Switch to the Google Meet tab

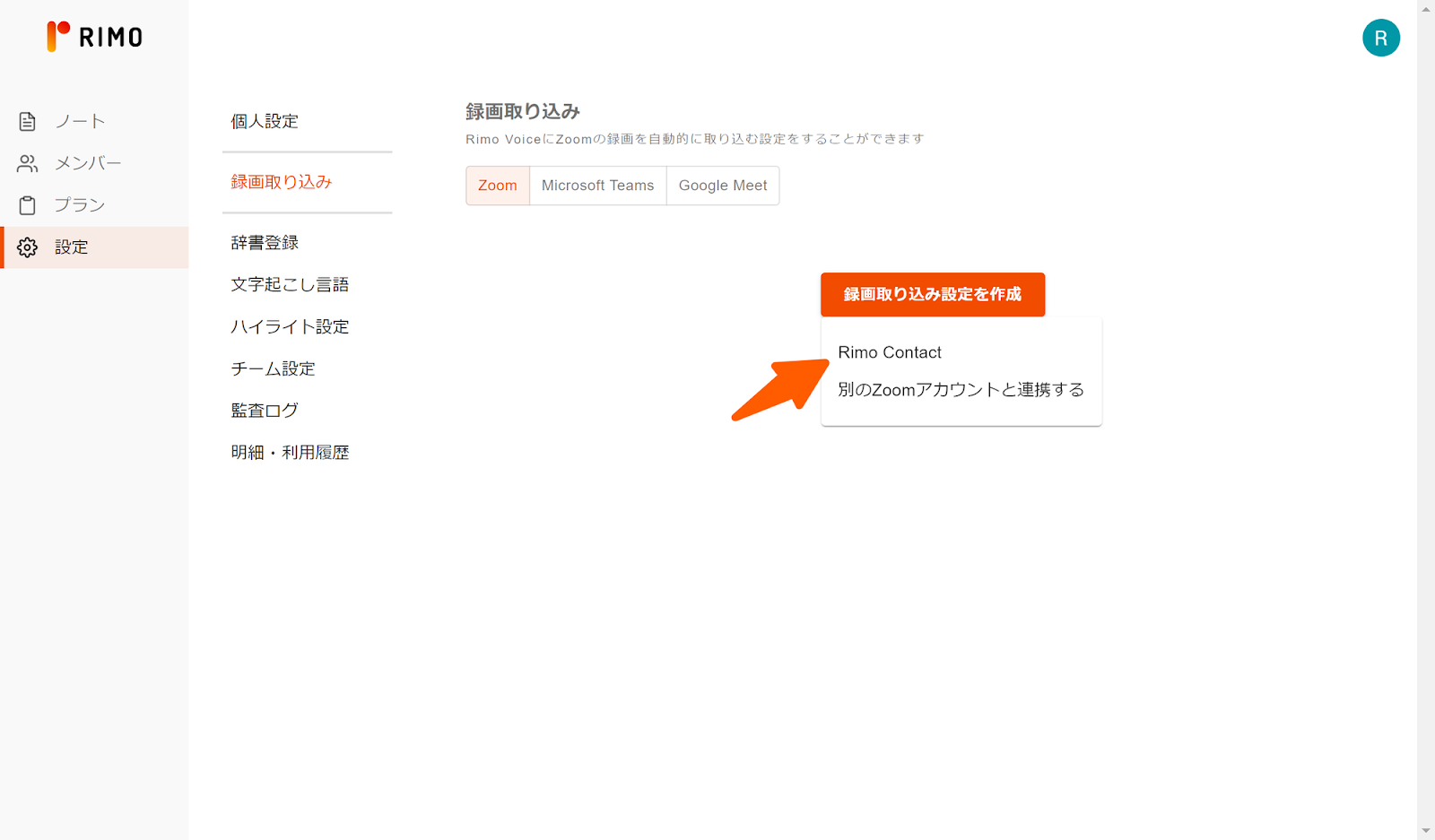point(723,186)
